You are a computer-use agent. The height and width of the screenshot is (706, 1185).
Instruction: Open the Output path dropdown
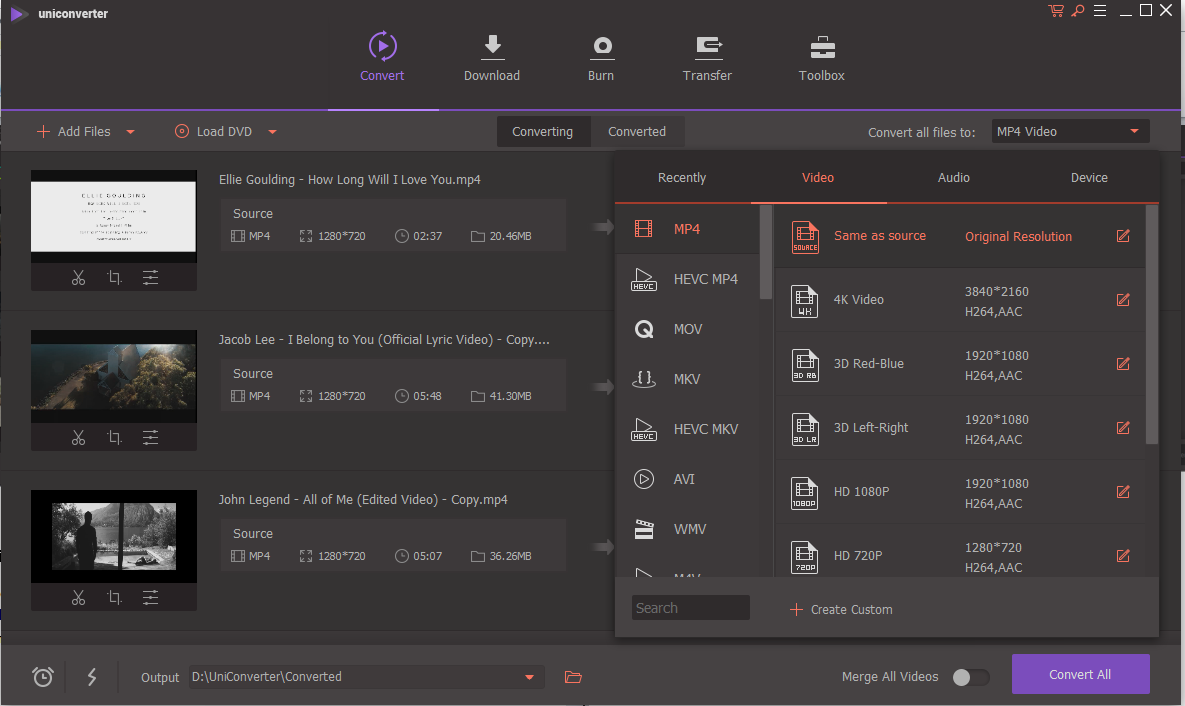(x=529, y=677)
